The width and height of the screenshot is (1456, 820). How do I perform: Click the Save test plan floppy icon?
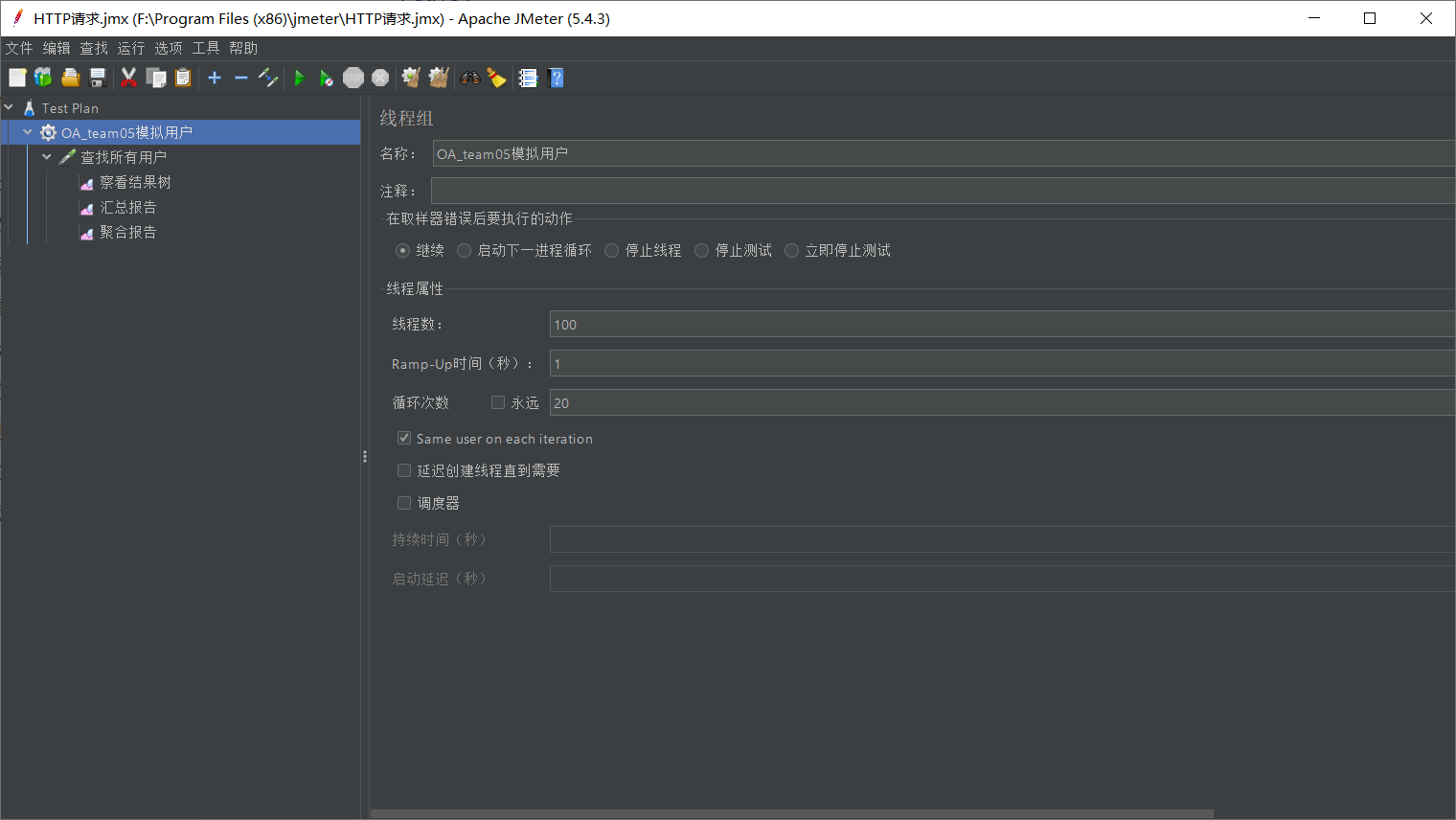point(97,79)
